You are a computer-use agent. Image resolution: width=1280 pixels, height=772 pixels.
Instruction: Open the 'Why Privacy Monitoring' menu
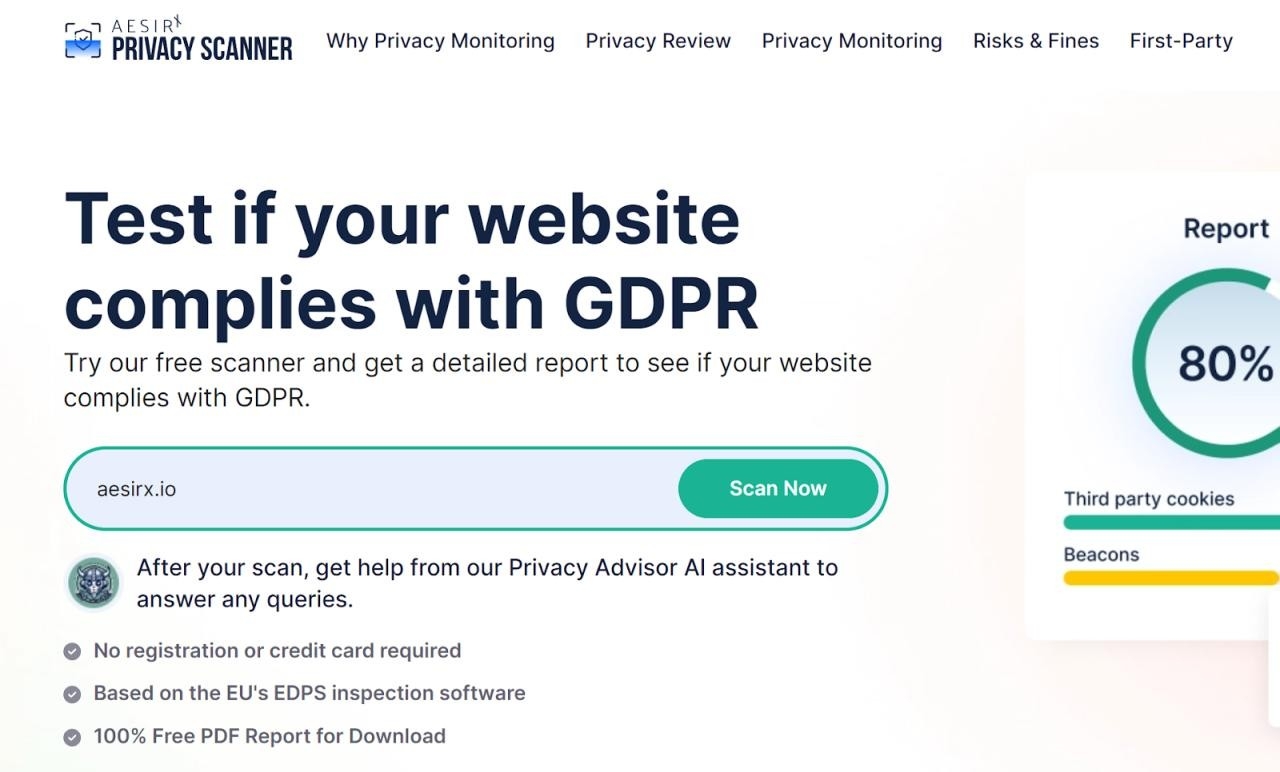440,41
